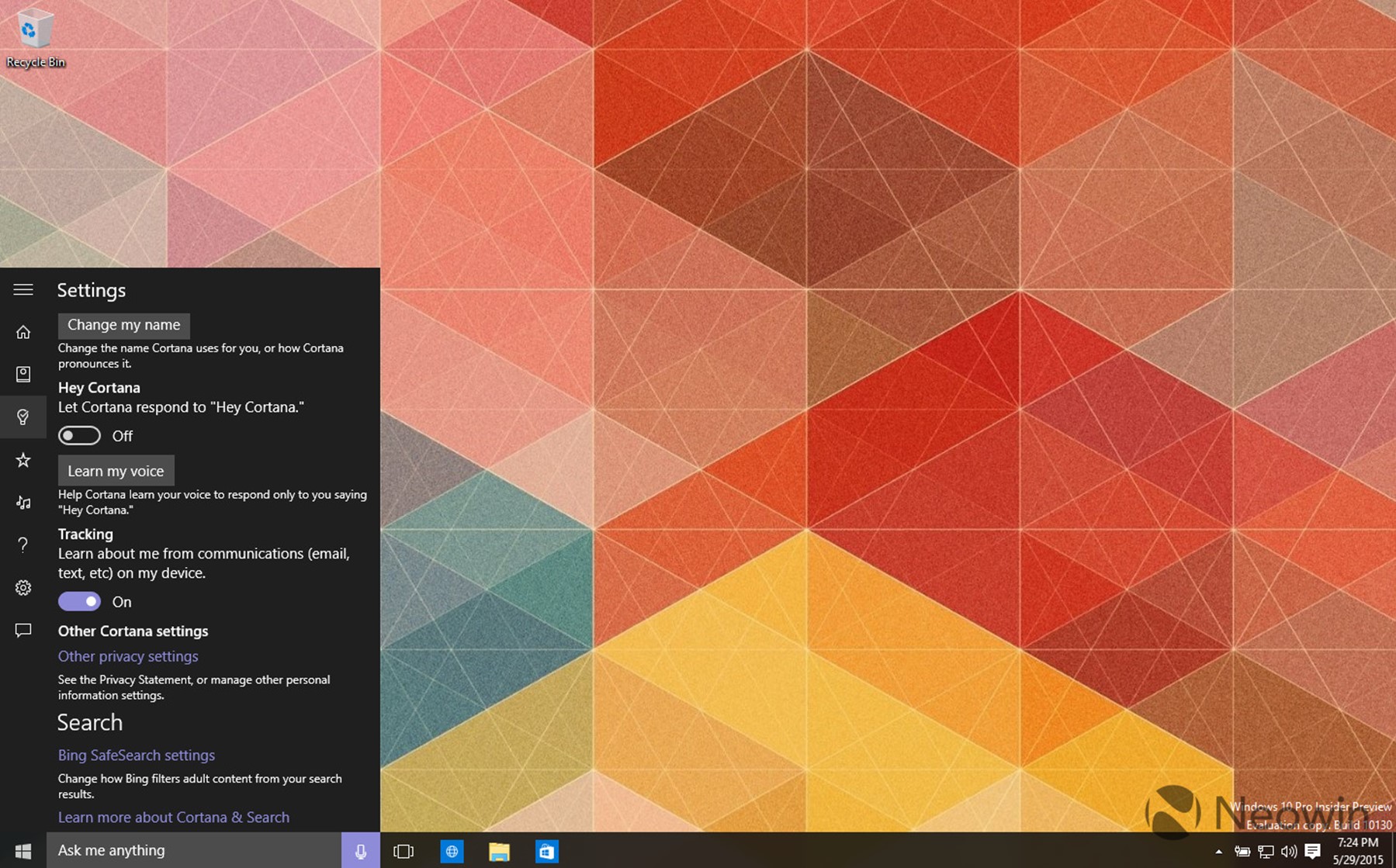This screenshot has height=868, width=1396.
Task: Open the volume control tray icon
Action: tap(1289, 851)
